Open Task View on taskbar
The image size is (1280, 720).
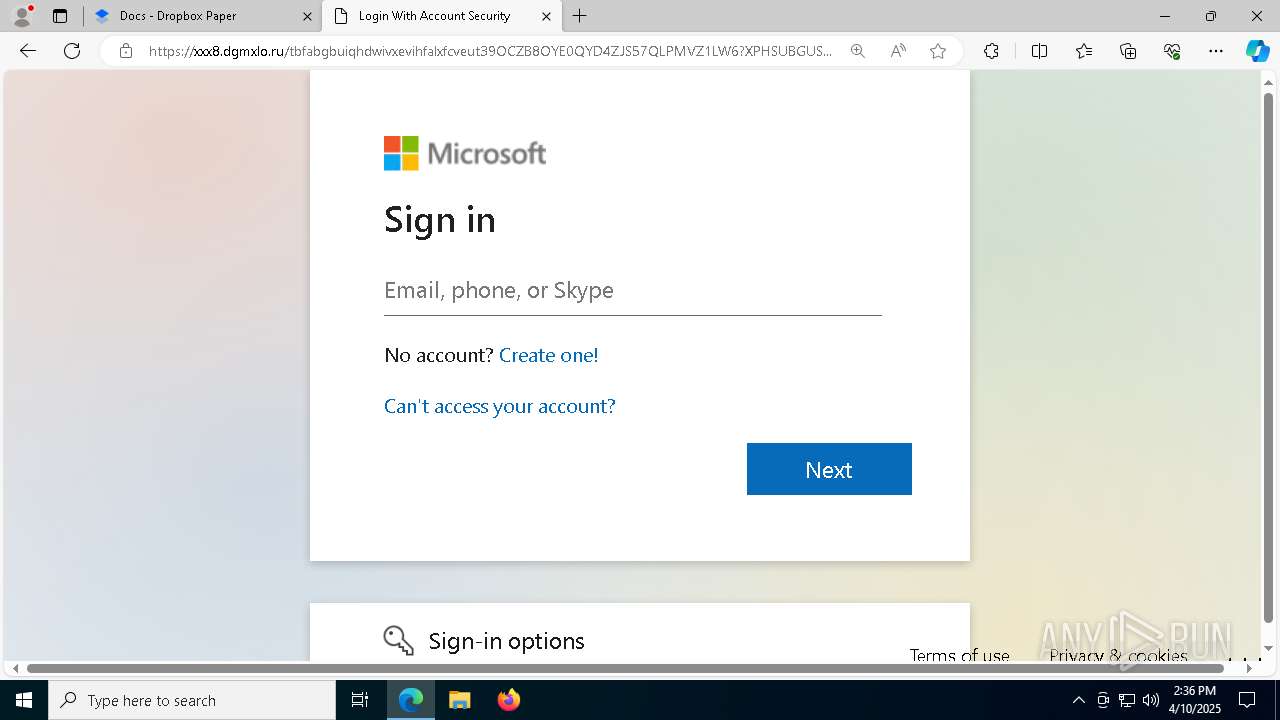pyautogui.click(x=360, y=700)
